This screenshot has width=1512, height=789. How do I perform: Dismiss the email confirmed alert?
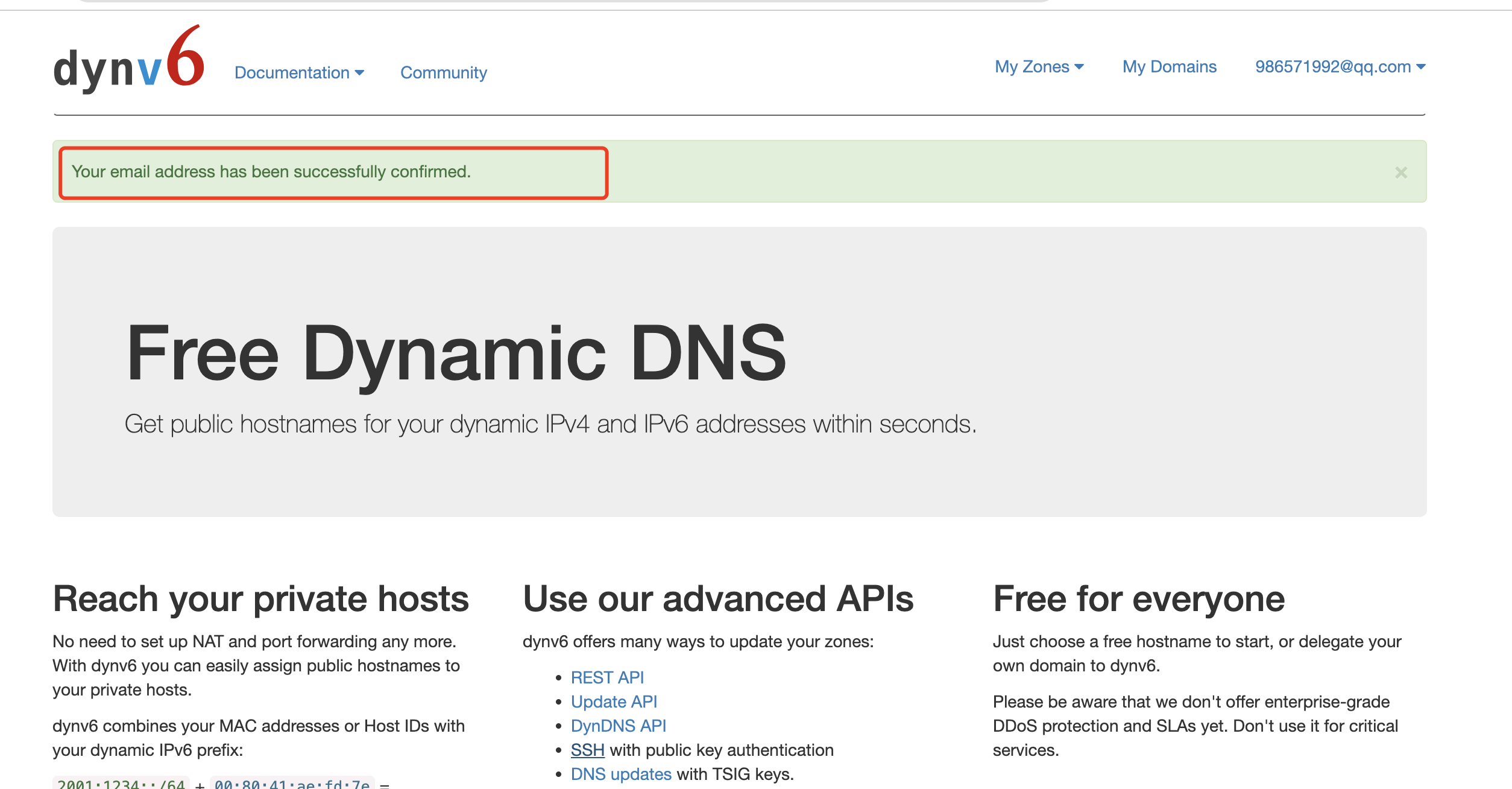coord(1400,173)
